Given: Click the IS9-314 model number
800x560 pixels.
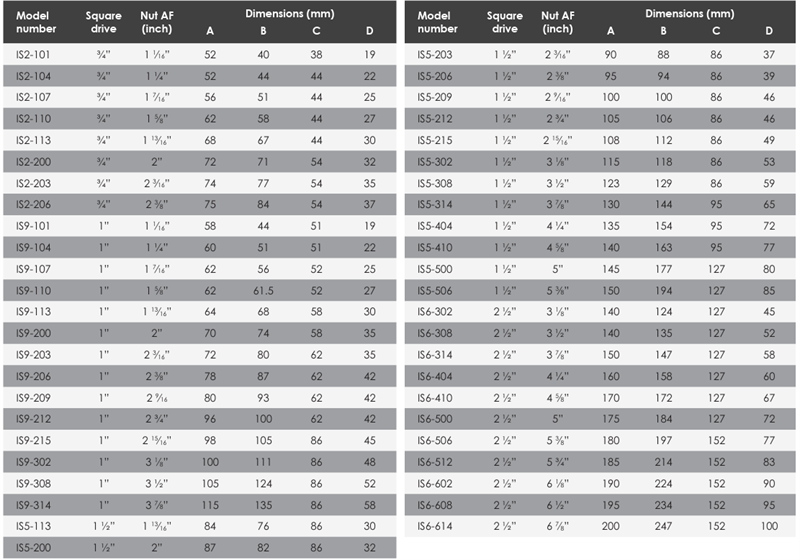Looking at the screenshot, I should [x=33, y=505].
